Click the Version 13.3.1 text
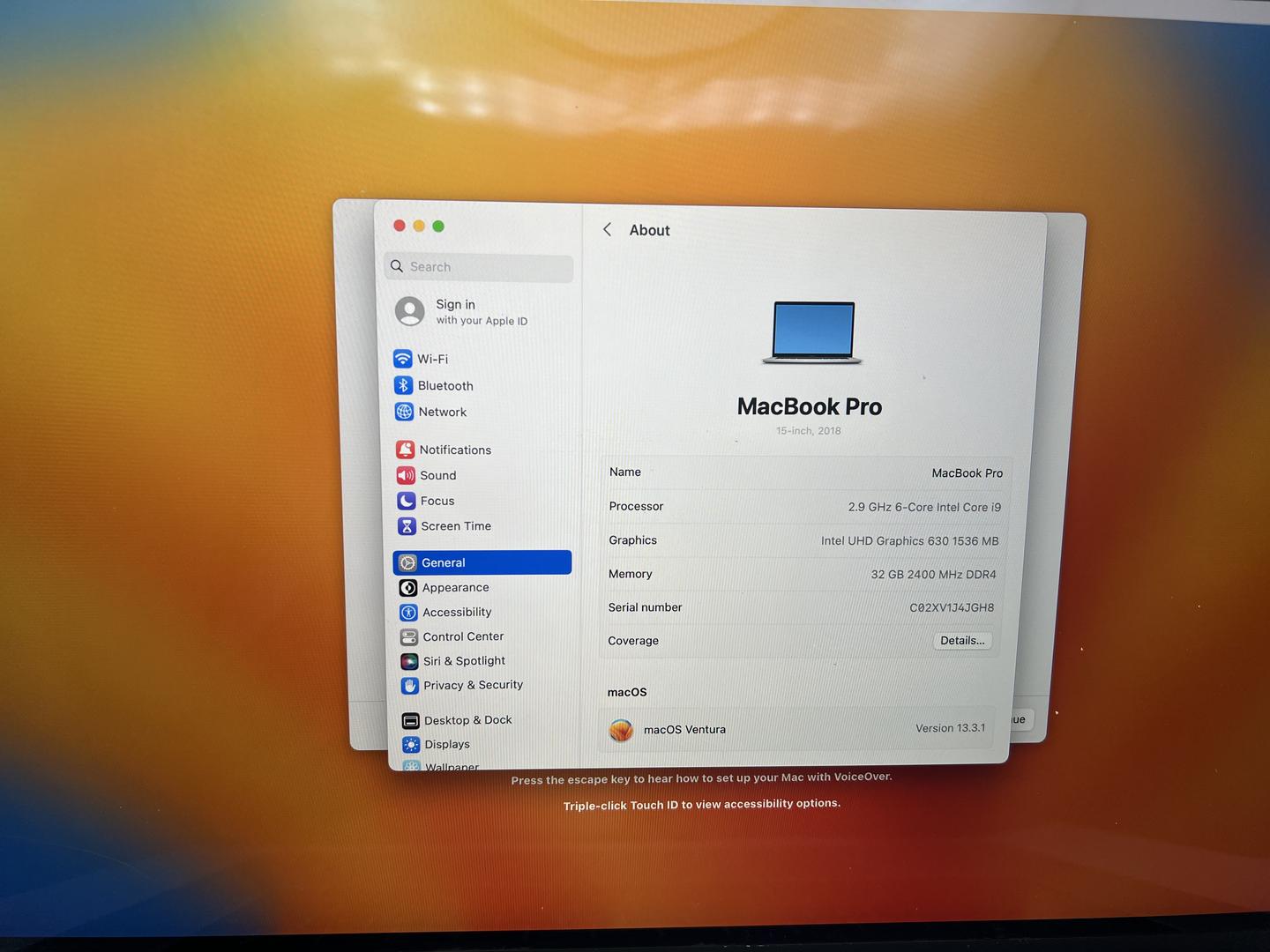 (950, 728)
